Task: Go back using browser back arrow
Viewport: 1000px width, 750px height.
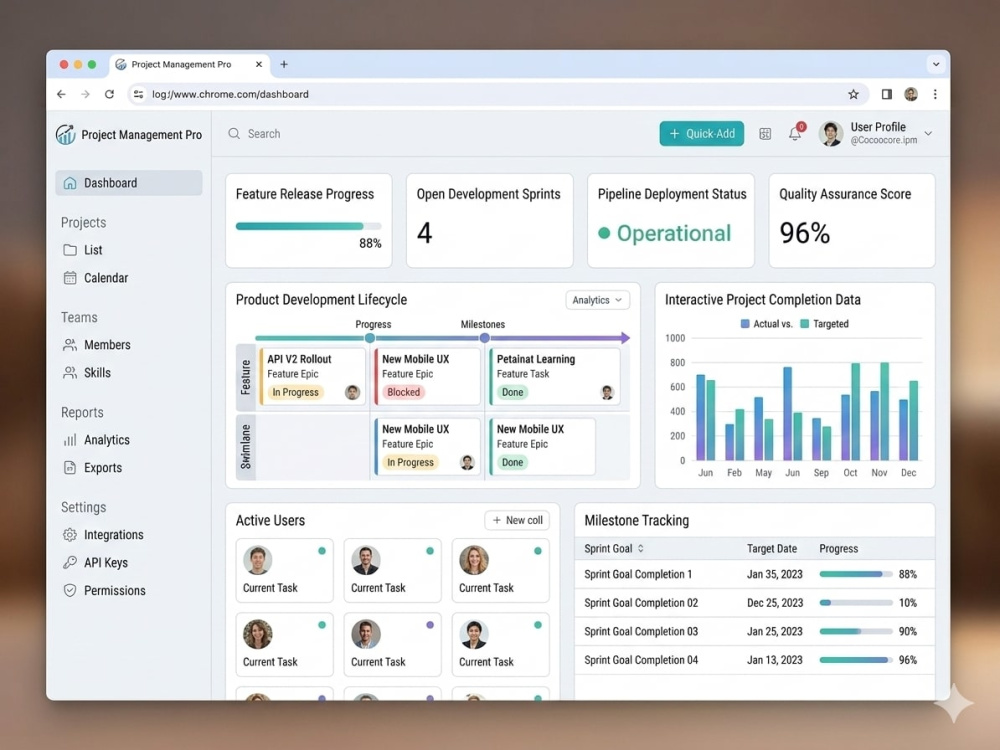Action: click(x=61, y=94)
